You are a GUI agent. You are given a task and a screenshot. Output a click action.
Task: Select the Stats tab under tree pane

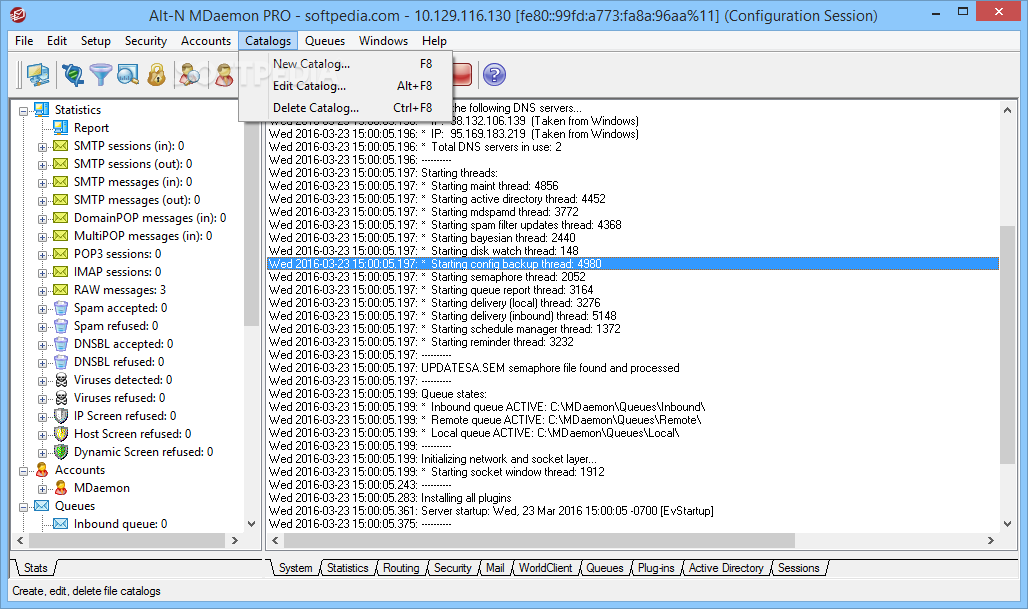(35, 568)
